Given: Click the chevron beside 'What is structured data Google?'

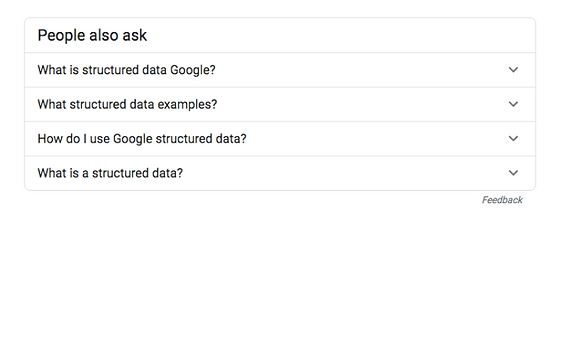Looking at the screenshot, I should point(513,69).
